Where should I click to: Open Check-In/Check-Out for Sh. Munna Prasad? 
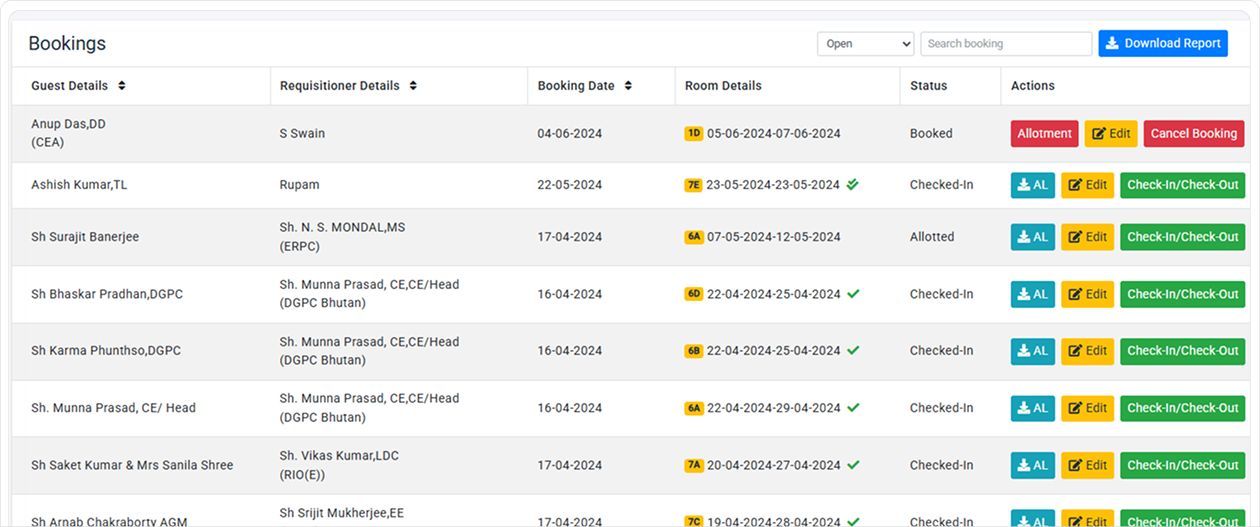point(1182,408)
